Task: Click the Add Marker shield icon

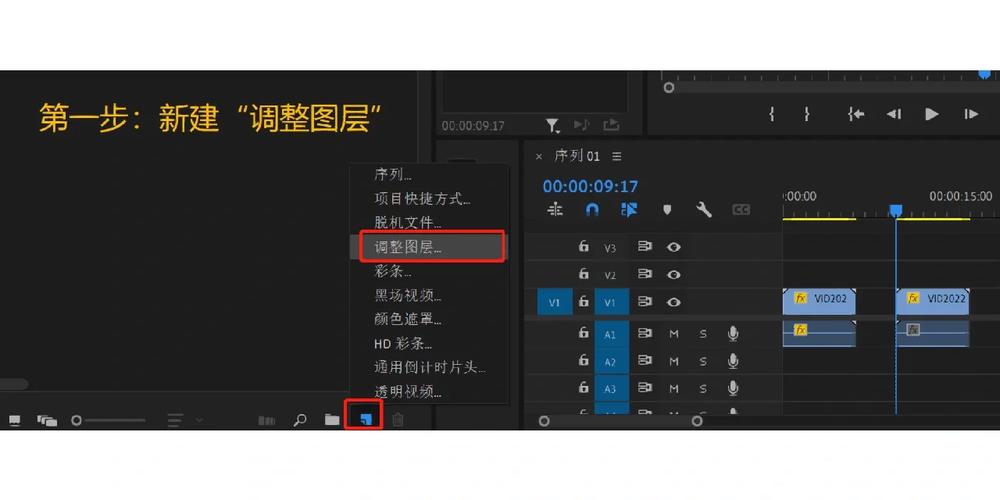Action: 667,209
